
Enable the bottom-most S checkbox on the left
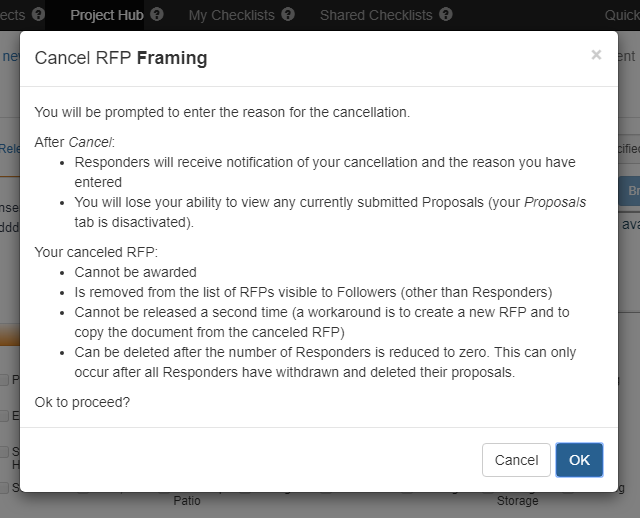[4, 487]
